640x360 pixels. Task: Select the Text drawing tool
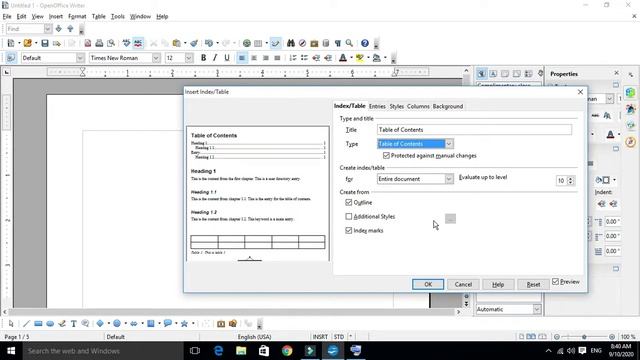[73, 324]
